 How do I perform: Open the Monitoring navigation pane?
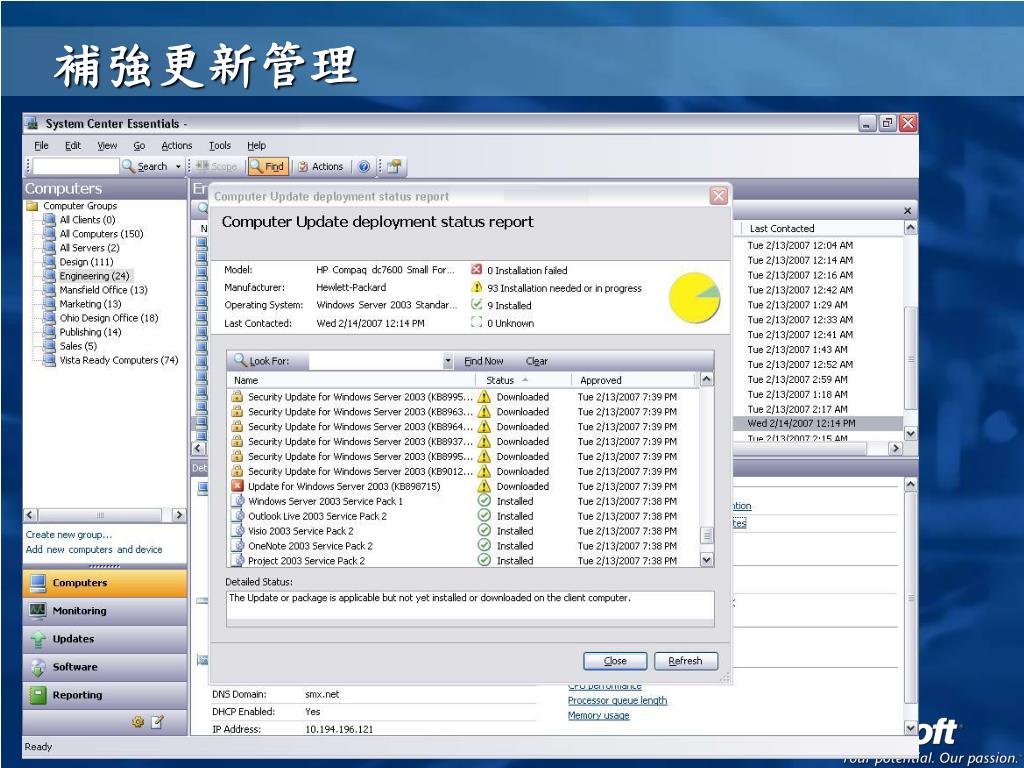[x=105, y=611]
